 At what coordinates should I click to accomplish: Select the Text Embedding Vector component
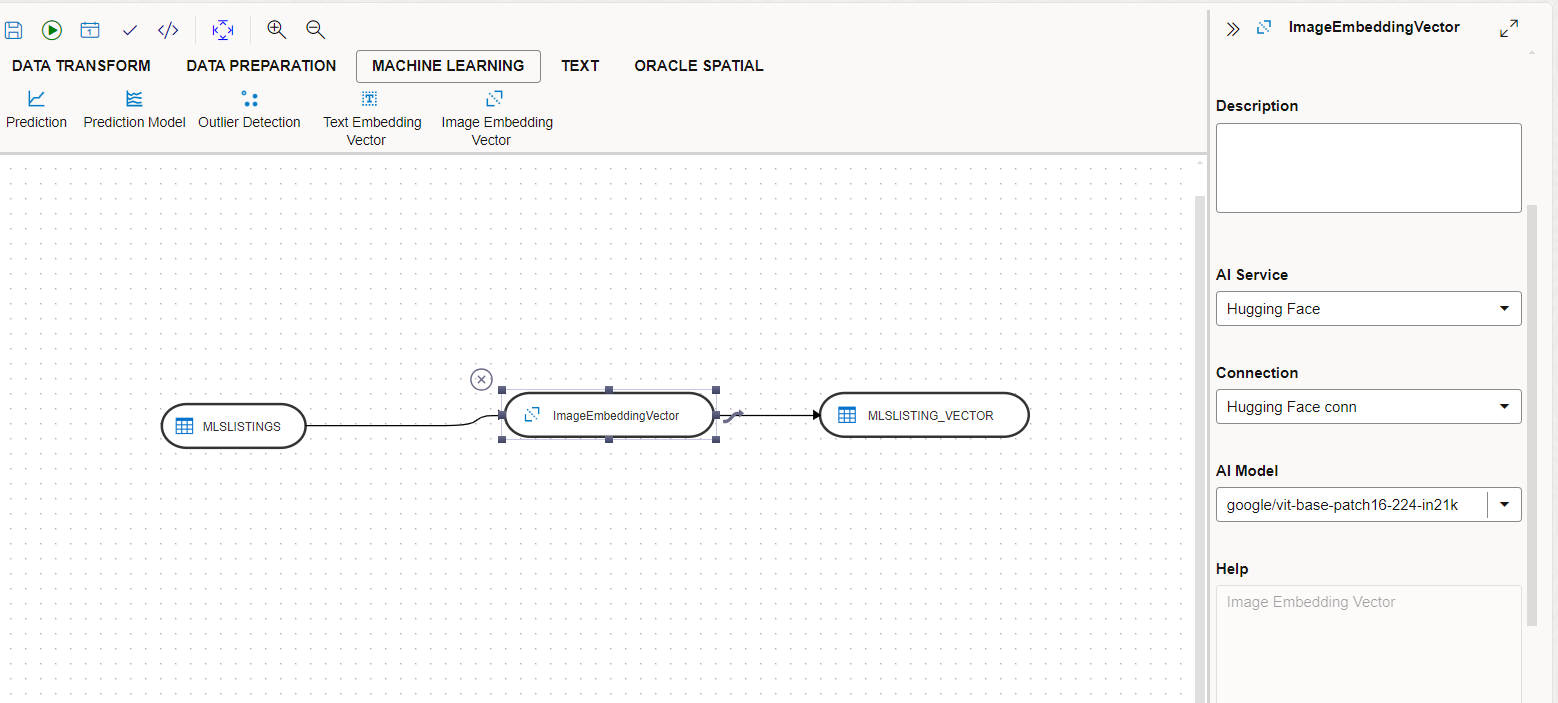pos(372,118)
